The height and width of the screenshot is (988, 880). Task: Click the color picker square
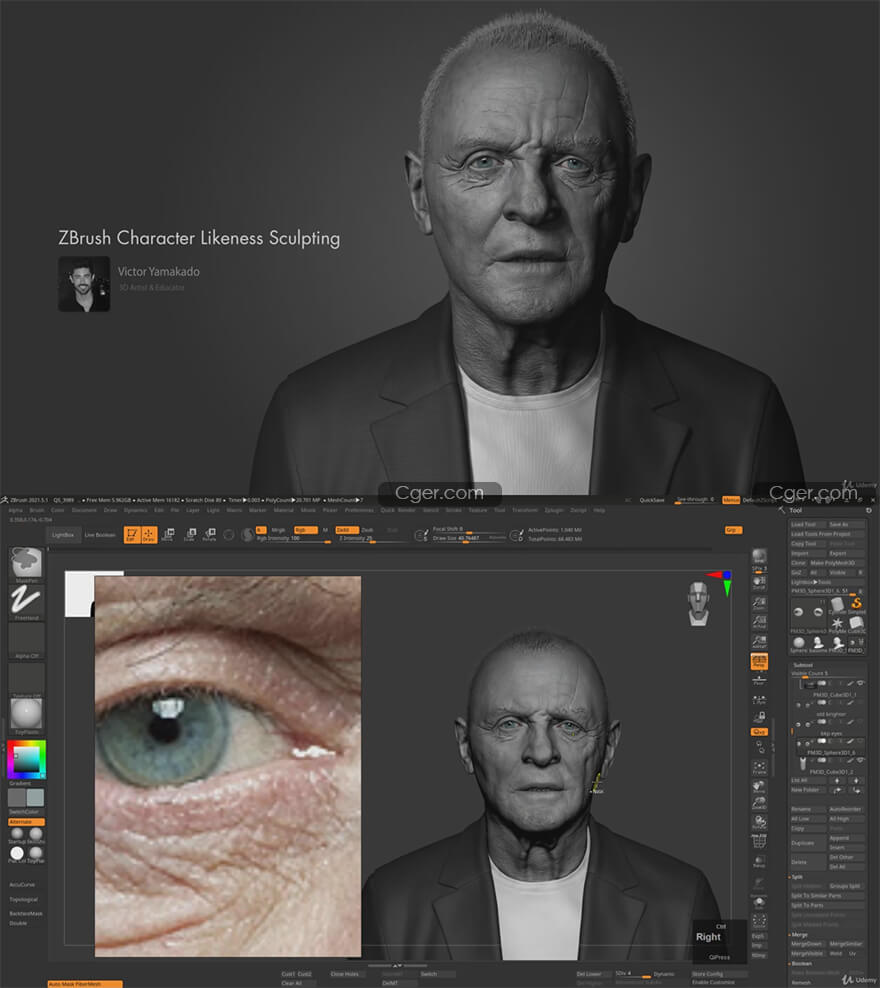[x=26, y=761]
